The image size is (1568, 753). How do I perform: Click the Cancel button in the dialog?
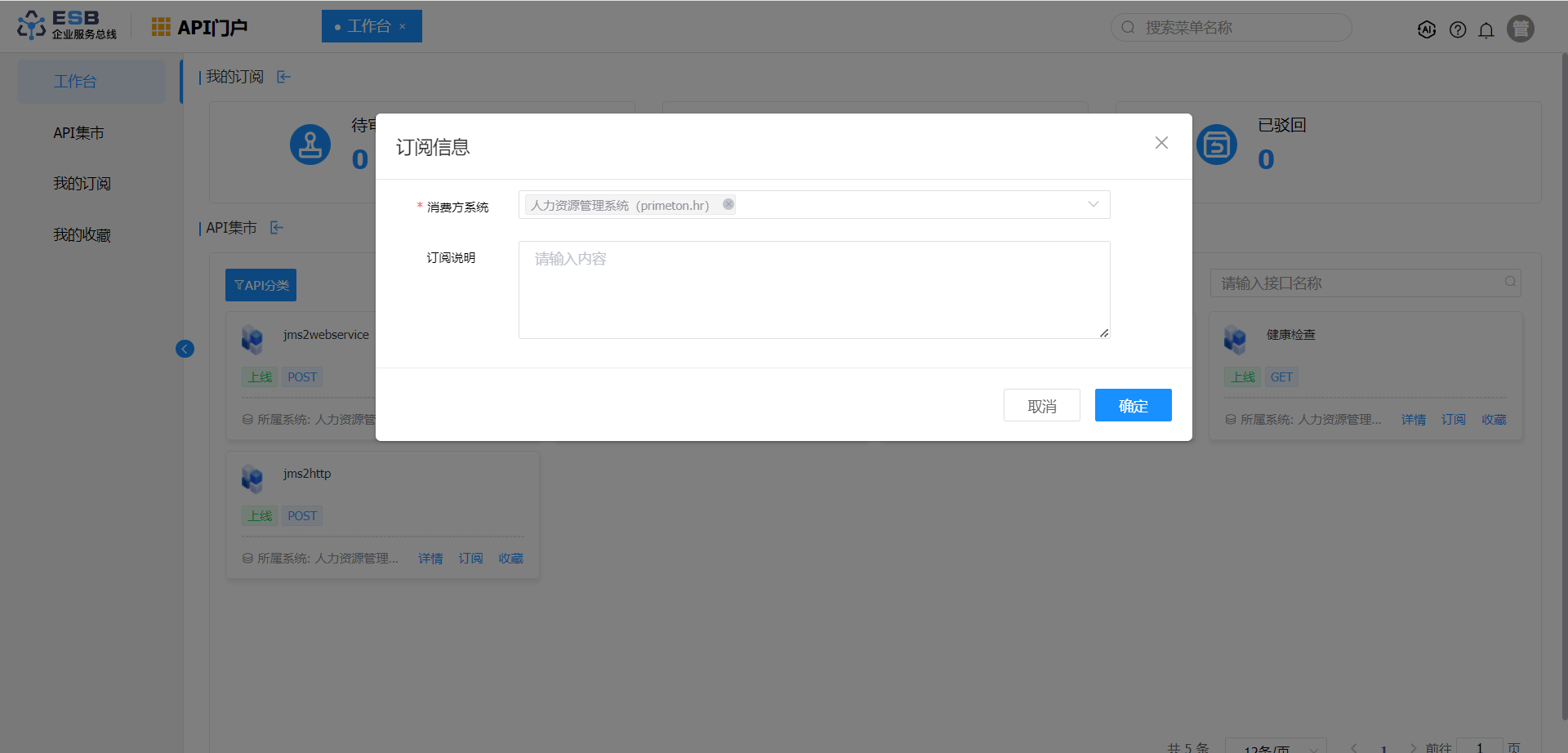coord(1041,406)
